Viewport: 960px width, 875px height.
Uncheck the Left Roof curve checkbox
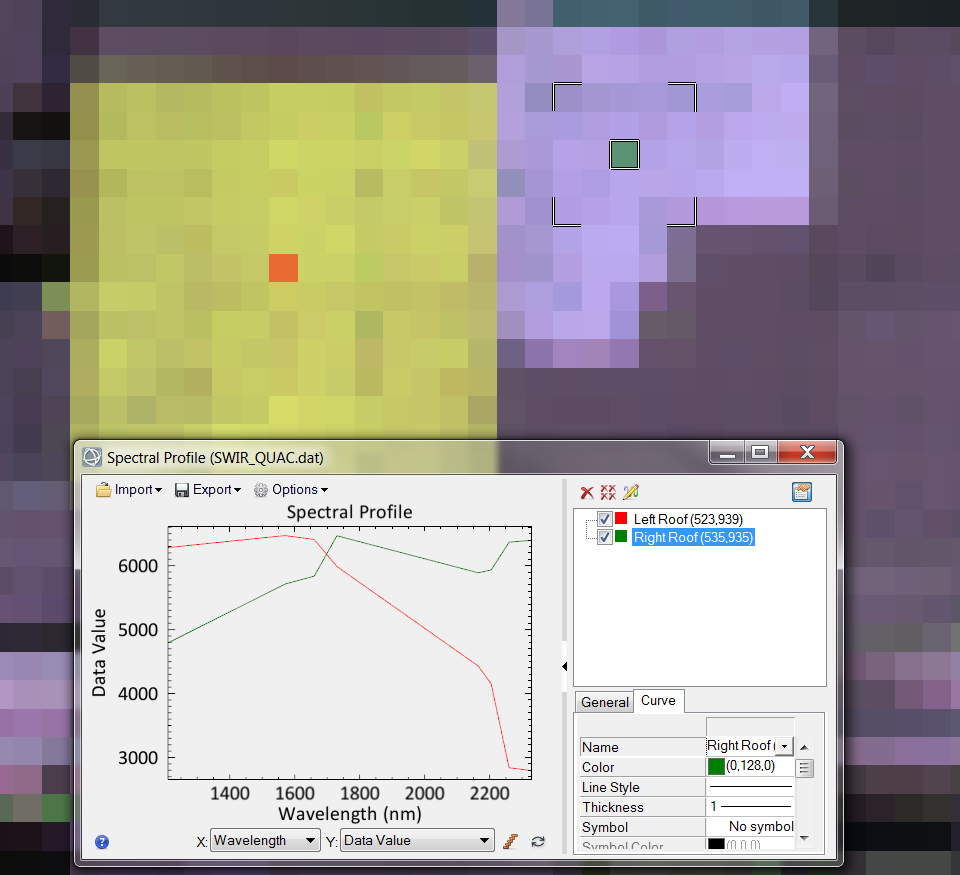605,519
